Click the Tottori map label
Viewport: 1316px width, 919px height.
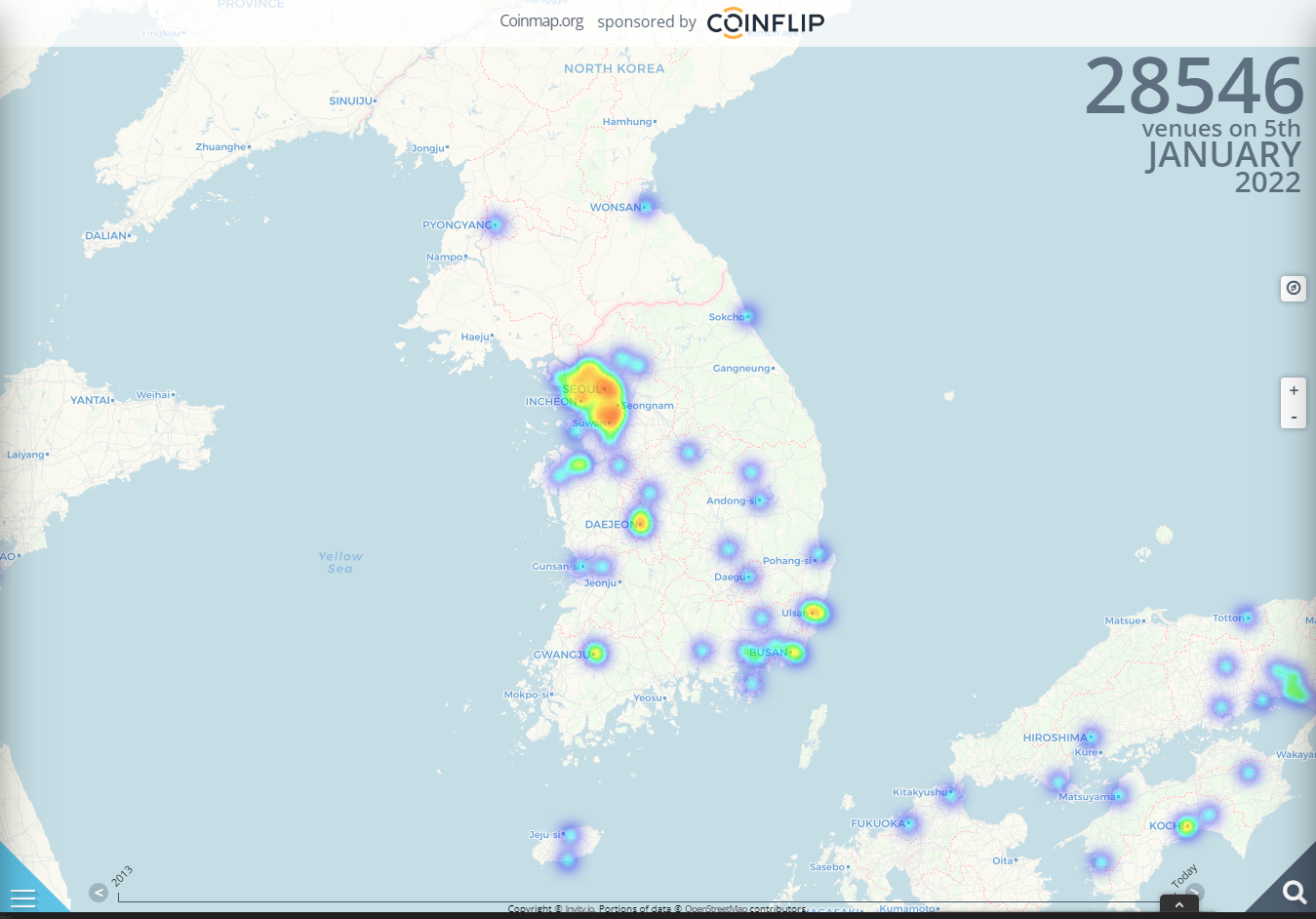(1227, 618)
